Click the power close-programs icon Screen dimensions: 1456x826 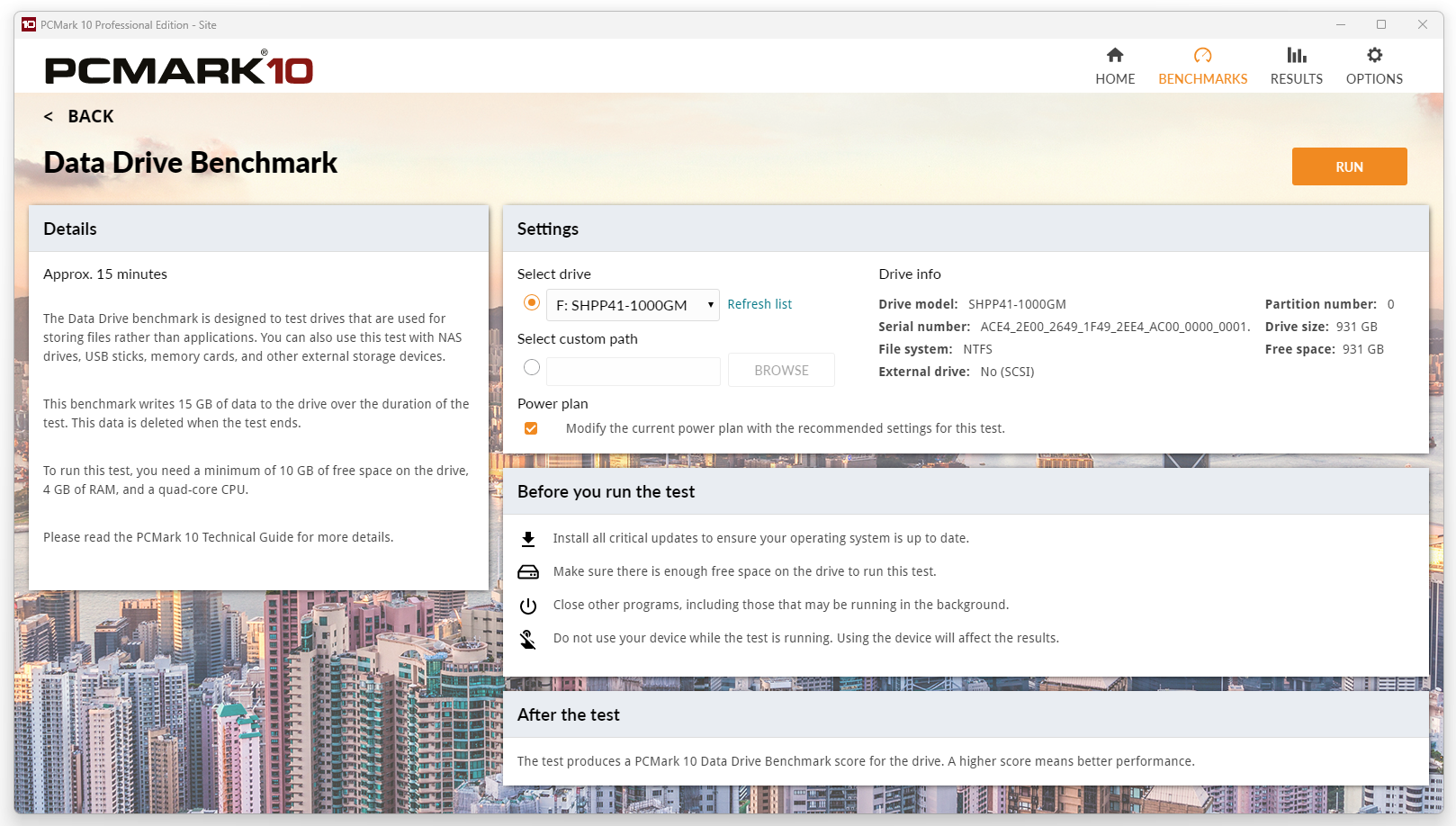tap(528, 606)
